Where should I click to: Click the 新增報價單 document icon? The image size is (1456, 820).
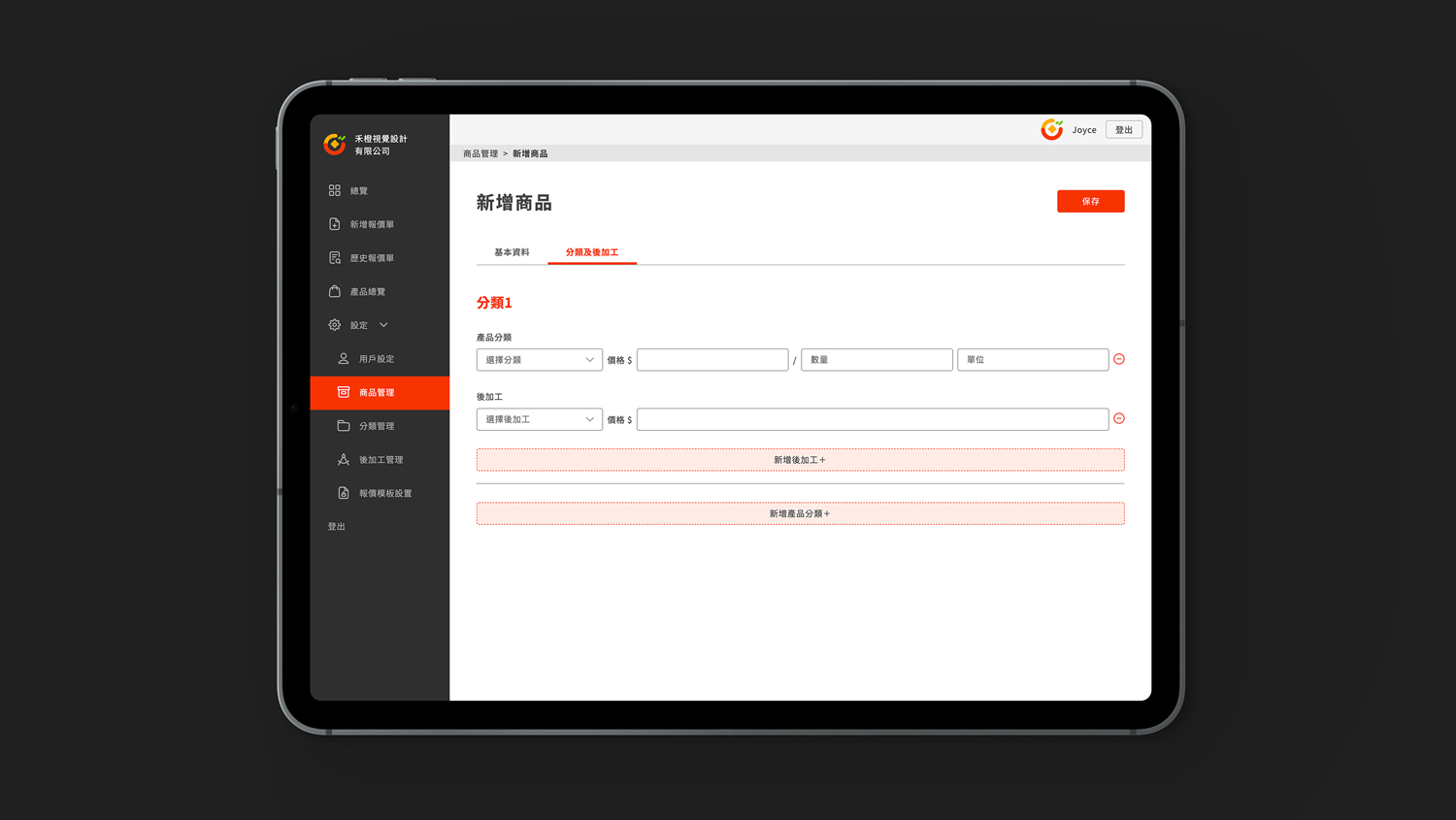(334, 224)
